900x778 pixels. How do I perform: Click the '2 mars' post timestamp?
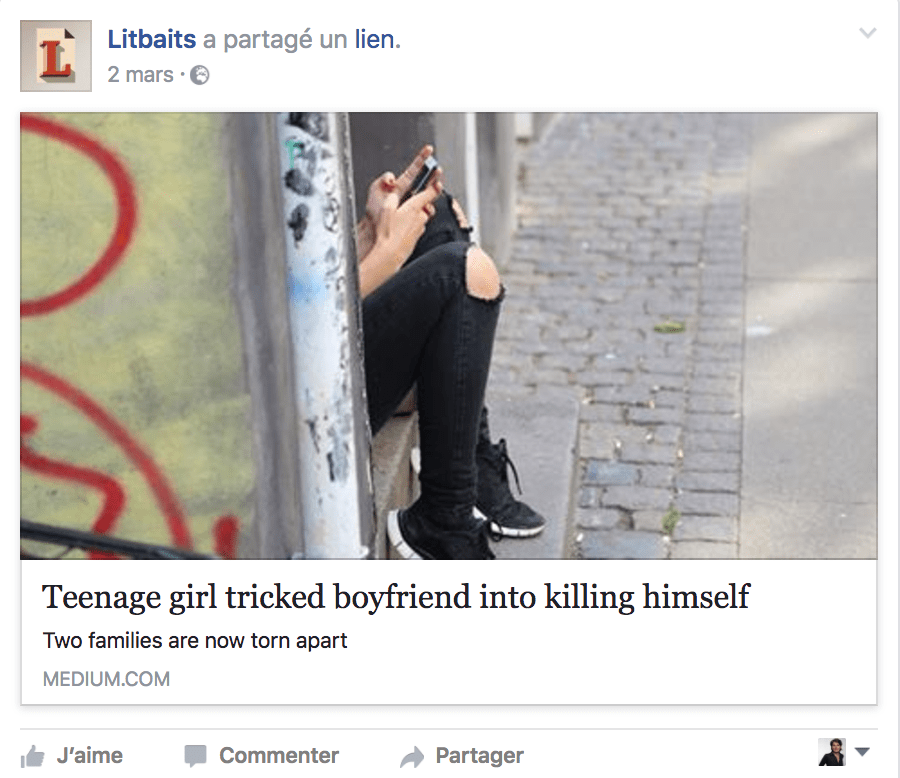140,75
